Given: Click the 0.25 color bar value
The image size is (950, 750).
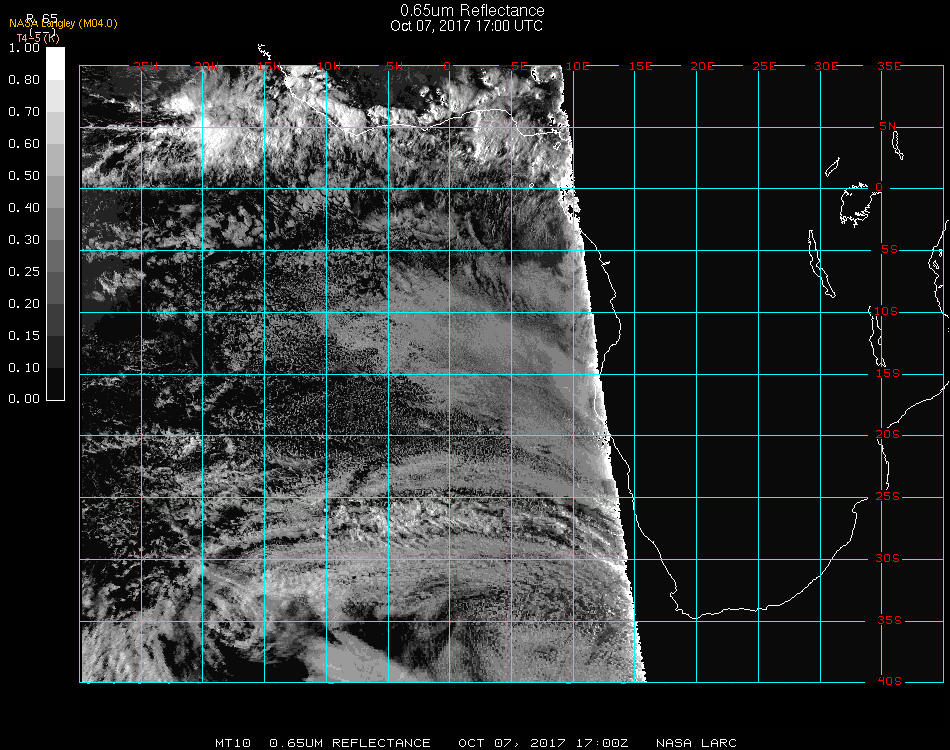Looking at the screenshot, I should tap(24, 272).
